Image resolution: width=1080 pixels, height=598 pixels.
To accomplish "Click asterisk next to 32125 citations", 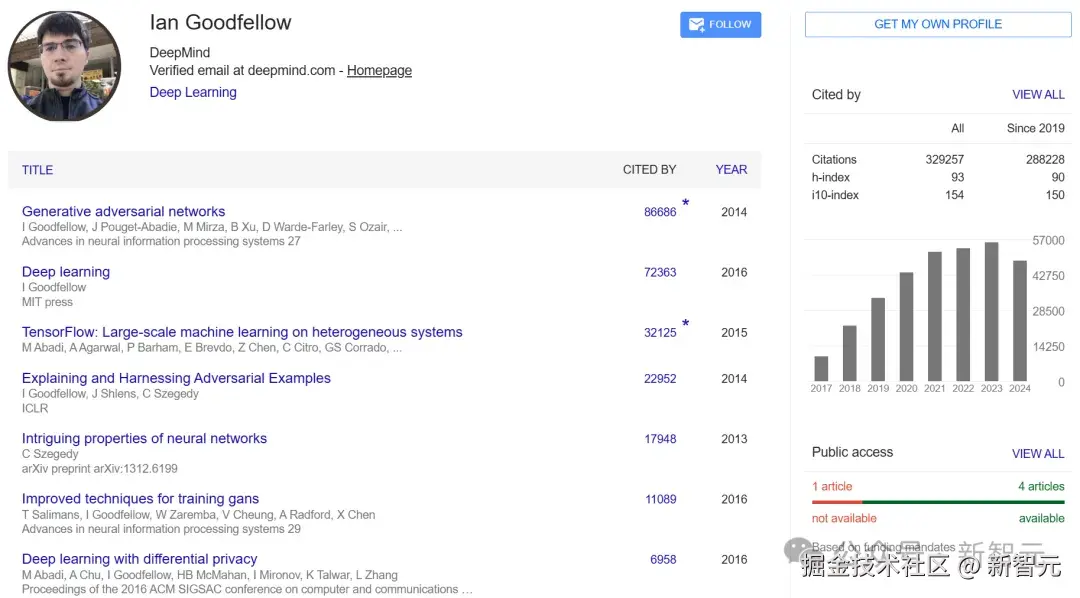I will 686,324.
